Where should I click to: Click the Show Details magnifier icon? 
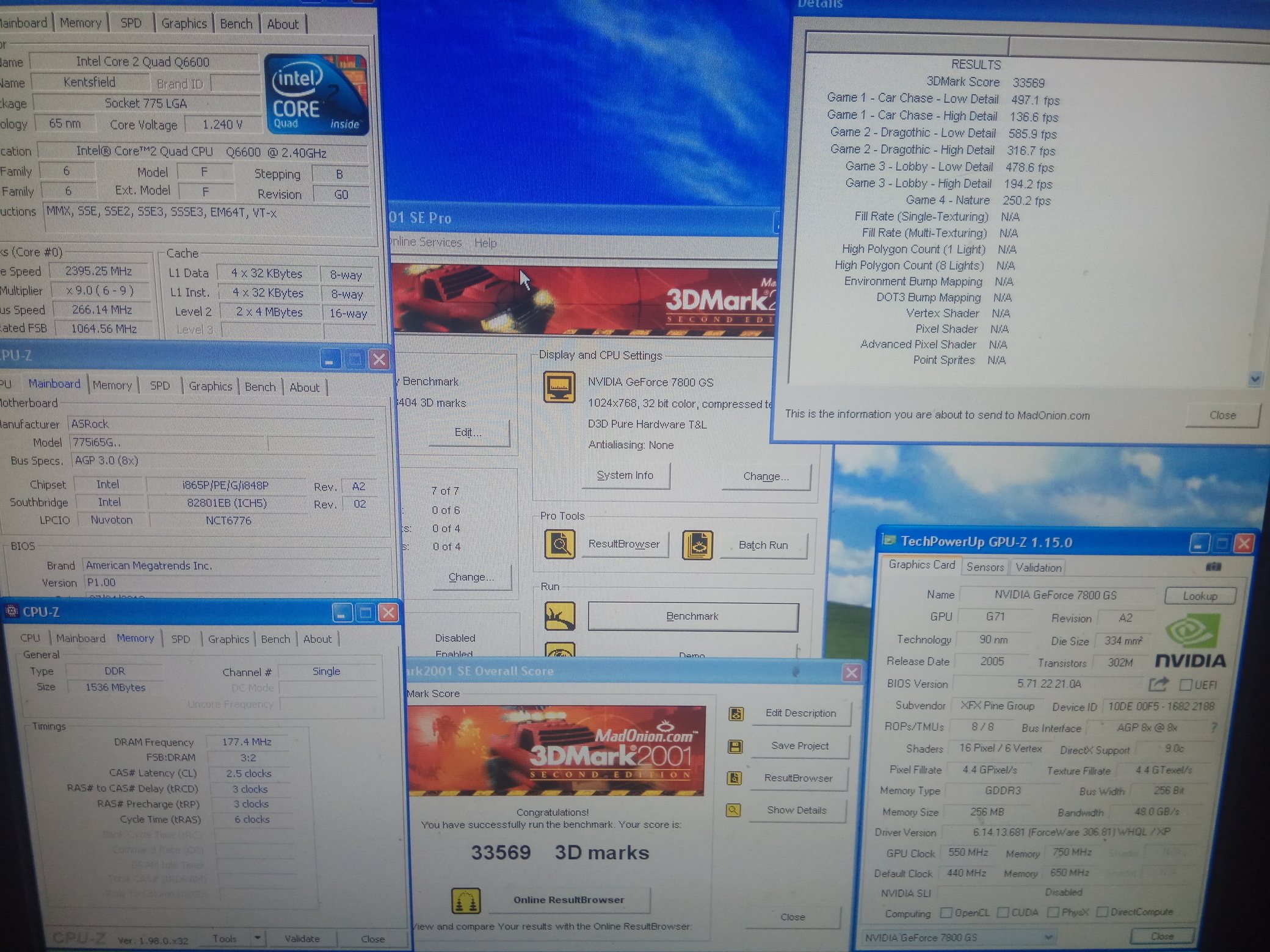(x=733, y=810)
